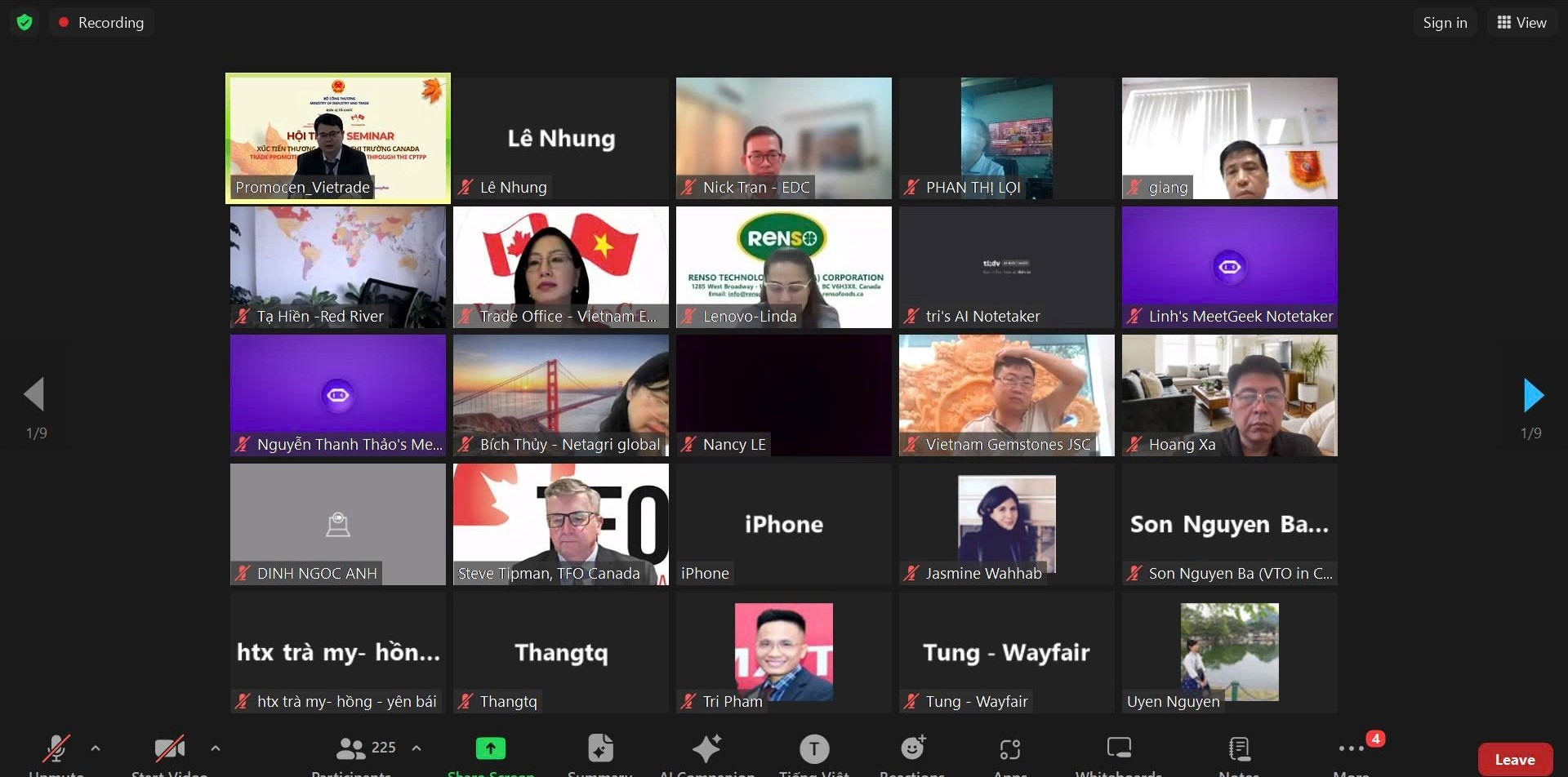Image resolution: width=1568 pixels, height=777 pixels.
Task: Select the Steve Tipman, TFO Canada video tile
Action: click(x=561, y=524)
